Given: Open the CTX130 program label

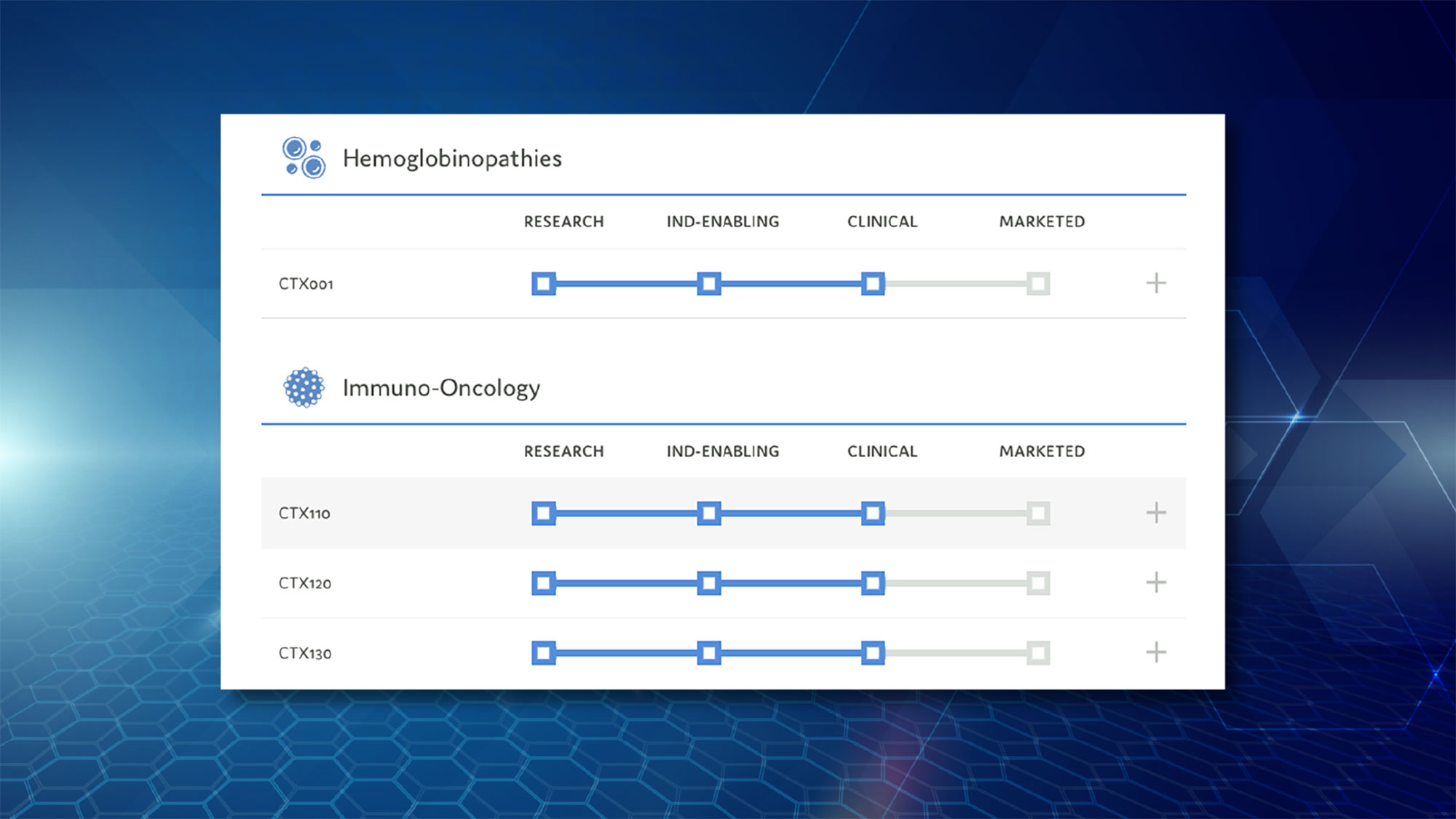Looking at the screenshot, I should 305,653.
